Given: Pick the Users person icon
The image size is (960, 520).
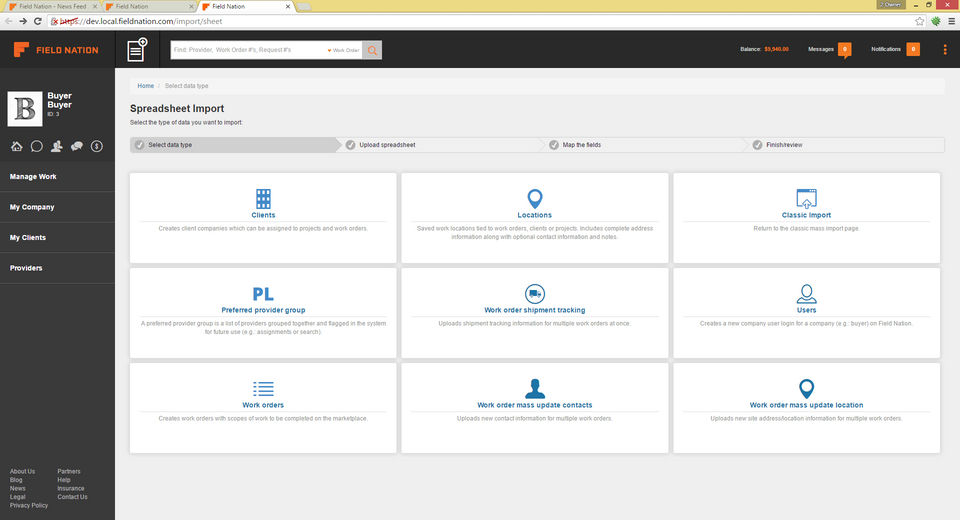Looking at the screenshot, I should coord(806,294).
